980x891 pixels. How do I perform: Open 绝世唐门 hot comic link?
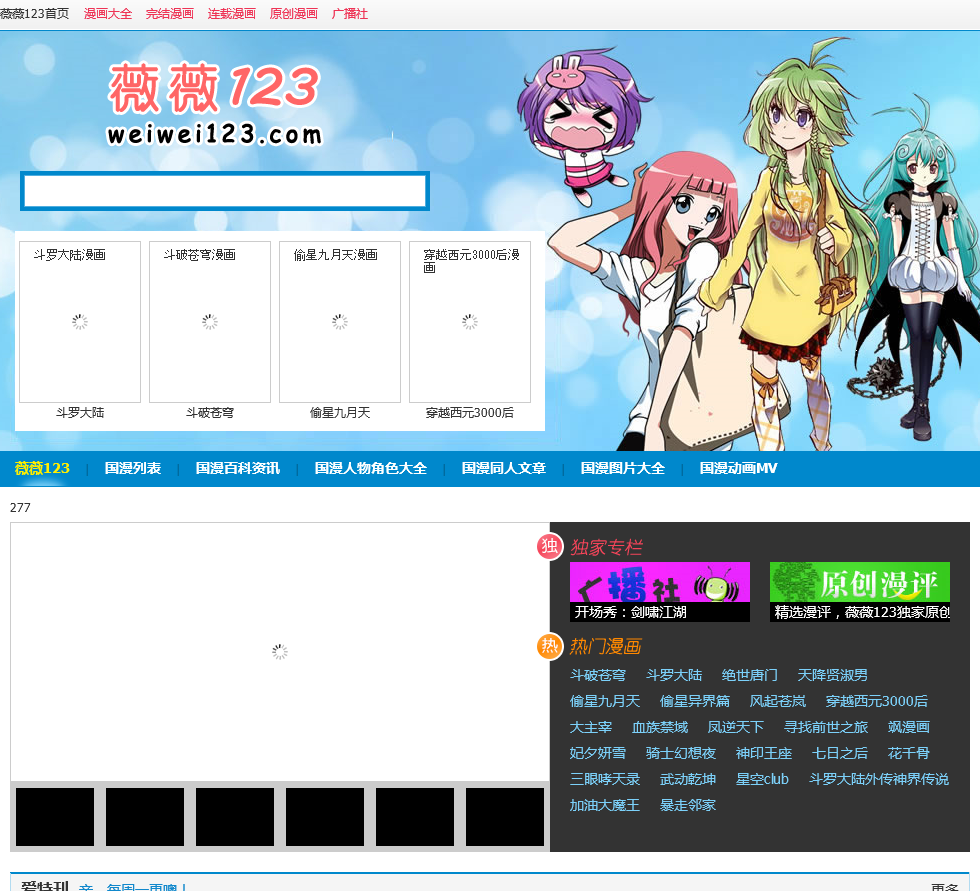point(749,675)
